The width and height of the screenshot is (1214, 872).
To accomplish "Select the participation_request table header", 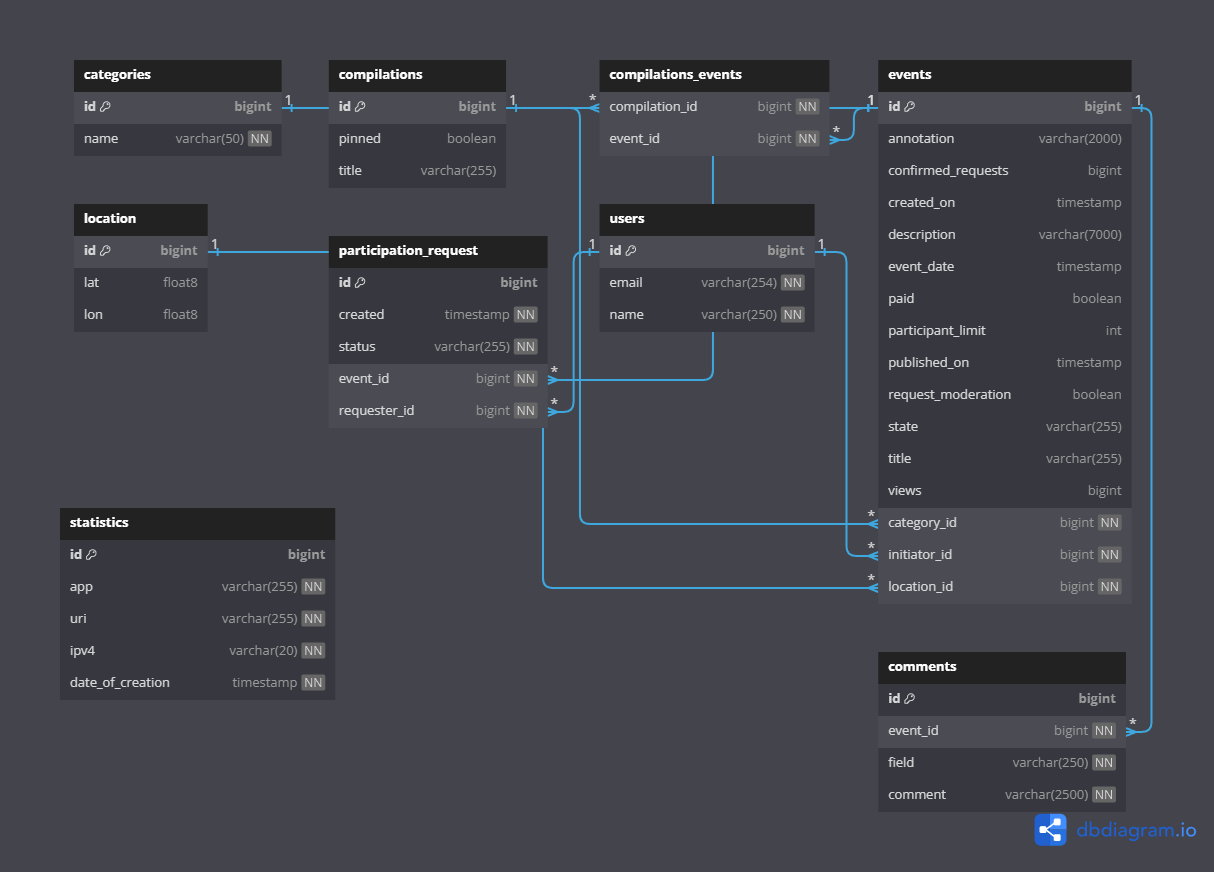I will click(x=438, y=251).
